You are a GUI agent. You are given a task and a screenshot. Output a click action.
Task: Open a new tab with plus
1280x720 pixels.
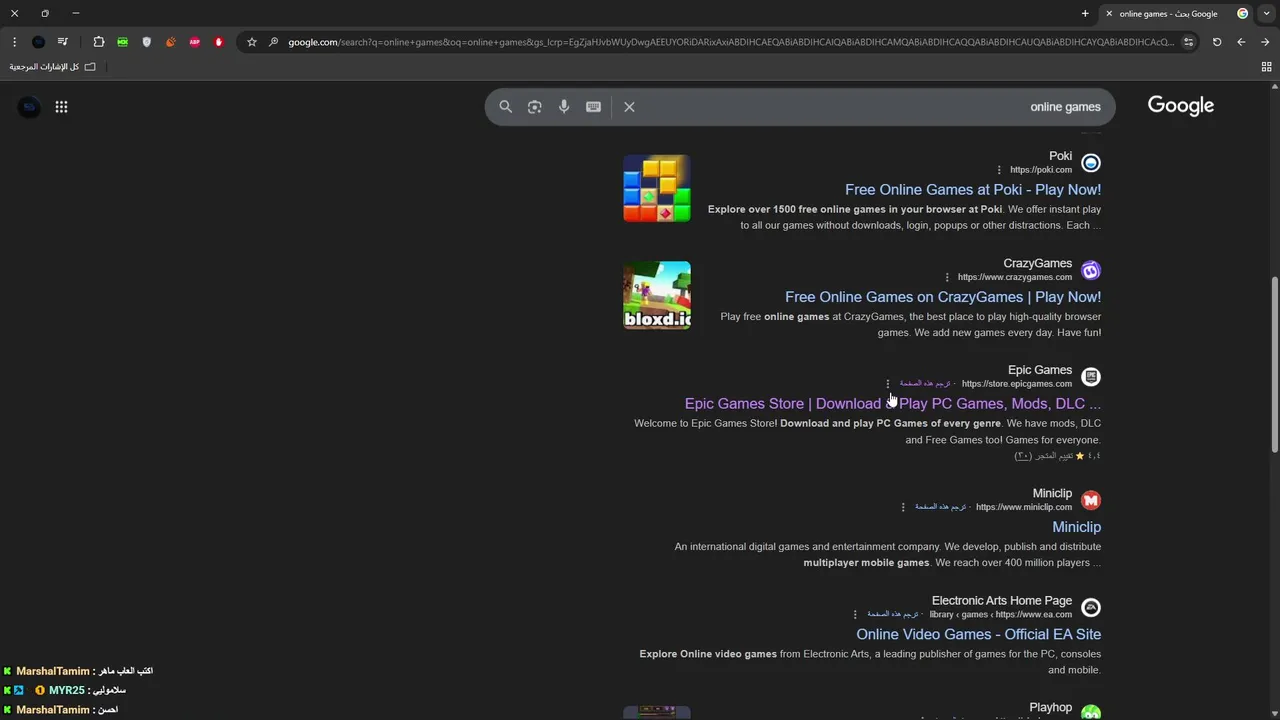point(1085,14)
